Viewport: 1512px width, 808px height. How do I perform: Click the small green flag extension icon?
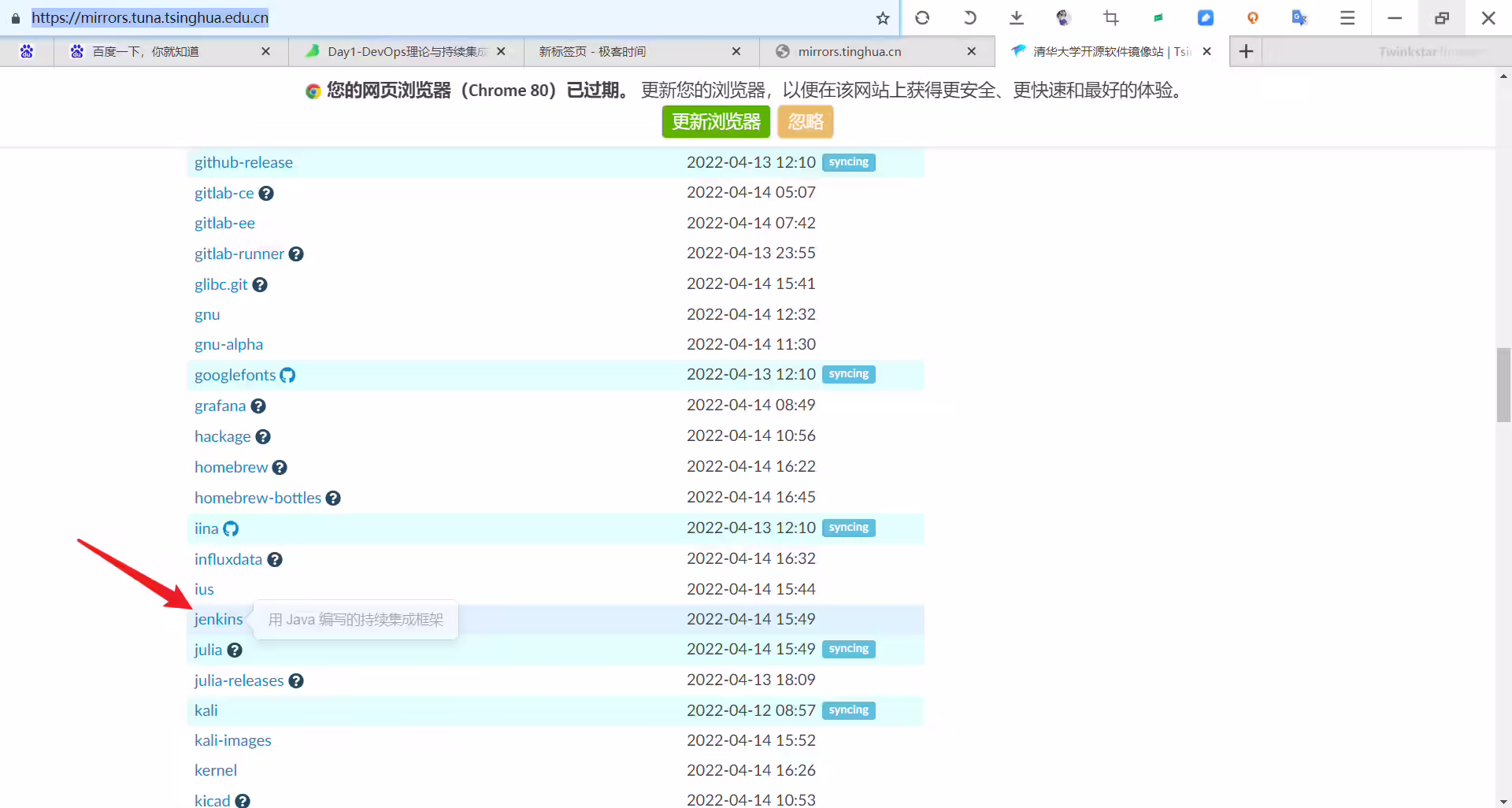pos(1158,17)
